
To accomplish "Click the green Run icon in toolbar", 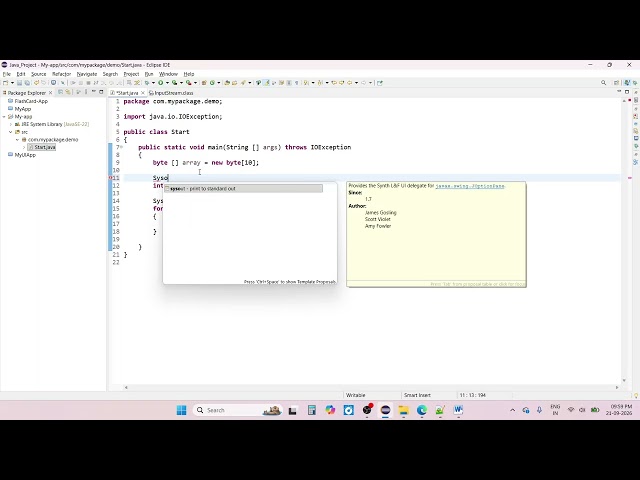I will [161, 83].
